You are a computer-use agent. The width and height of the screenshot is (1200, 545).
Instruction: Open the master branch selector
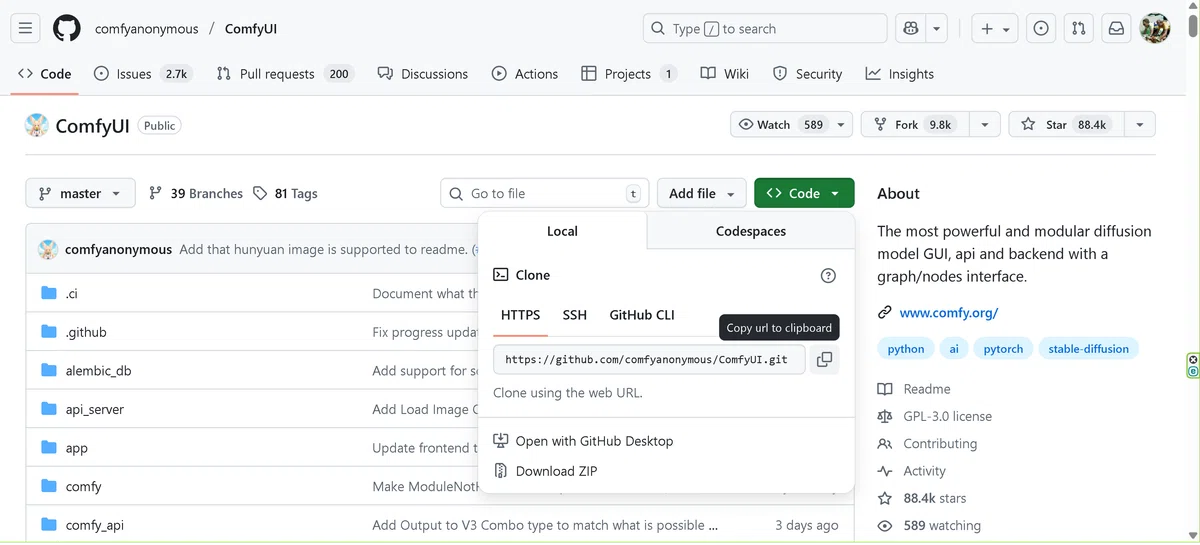(80, 194)
